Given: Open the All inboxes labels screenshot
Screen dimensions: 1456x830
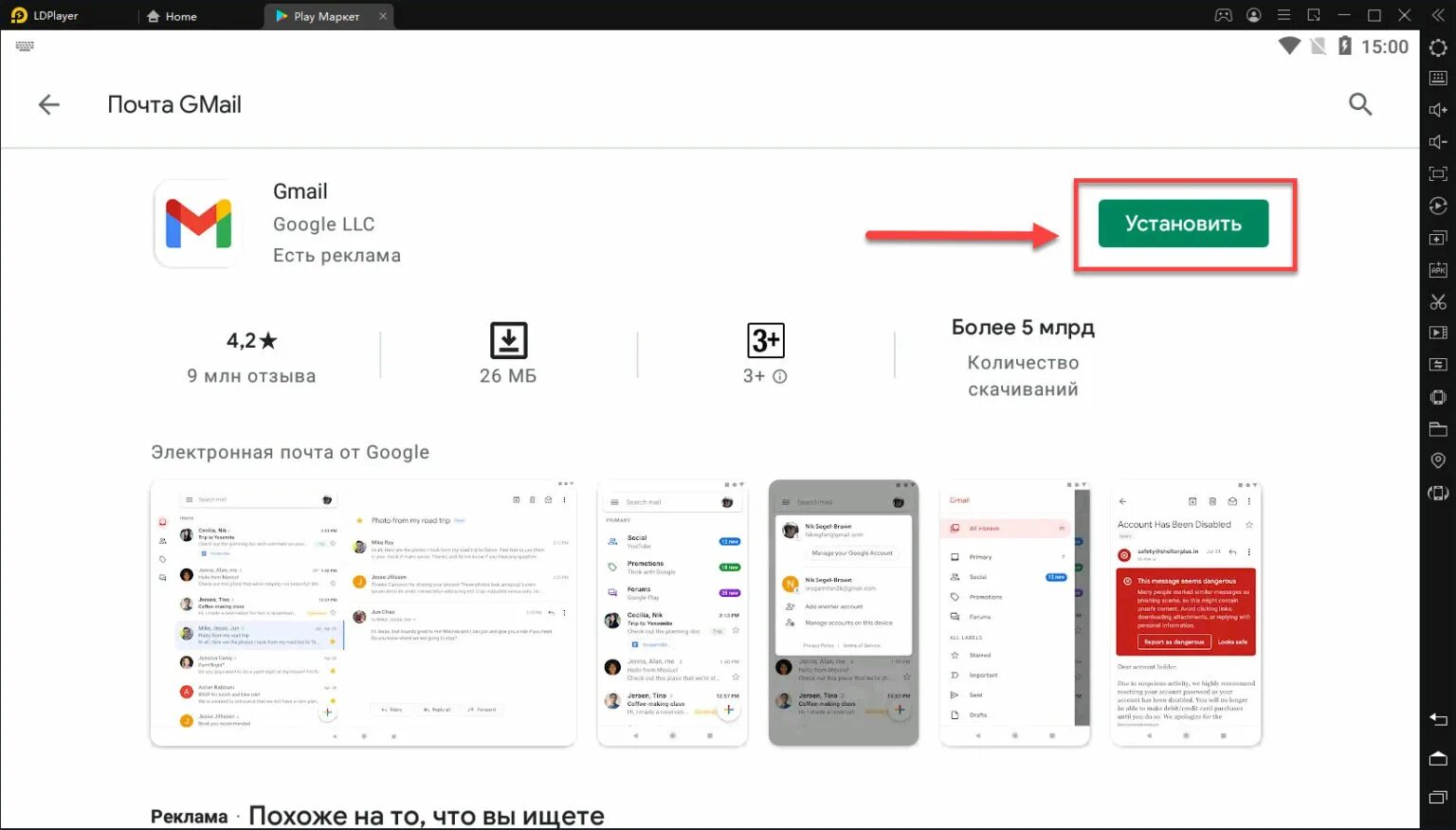Looking at the screenshot, I should point(1014,613).
